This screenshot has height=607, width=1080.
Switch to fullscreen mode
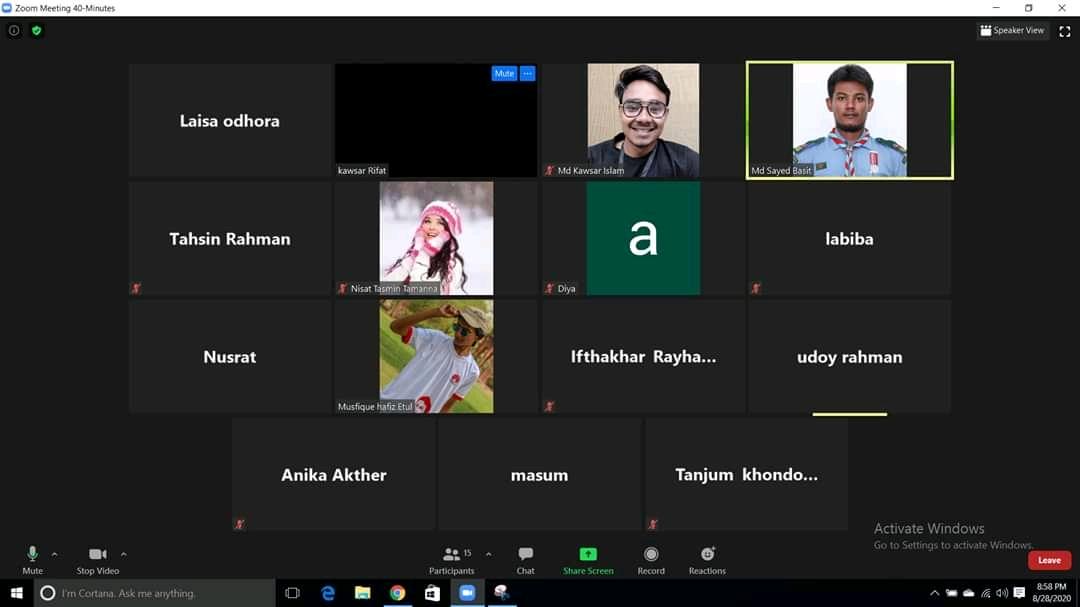point(1064,30)
